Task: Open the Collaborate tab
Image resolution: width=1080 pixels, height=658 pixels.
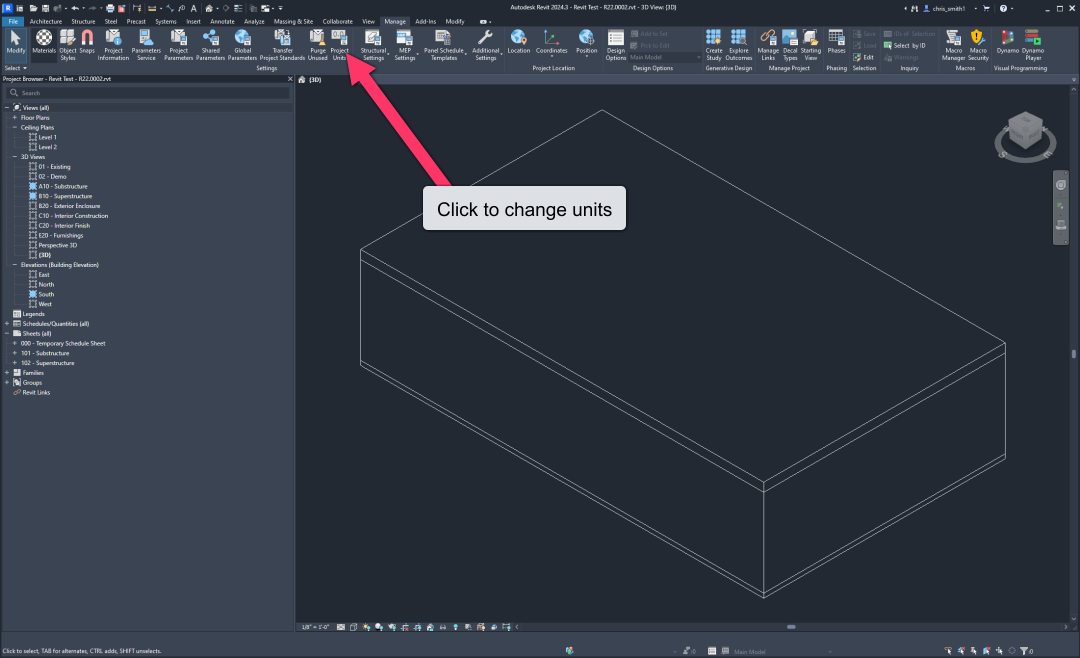Action: click(x=338, y=20)
